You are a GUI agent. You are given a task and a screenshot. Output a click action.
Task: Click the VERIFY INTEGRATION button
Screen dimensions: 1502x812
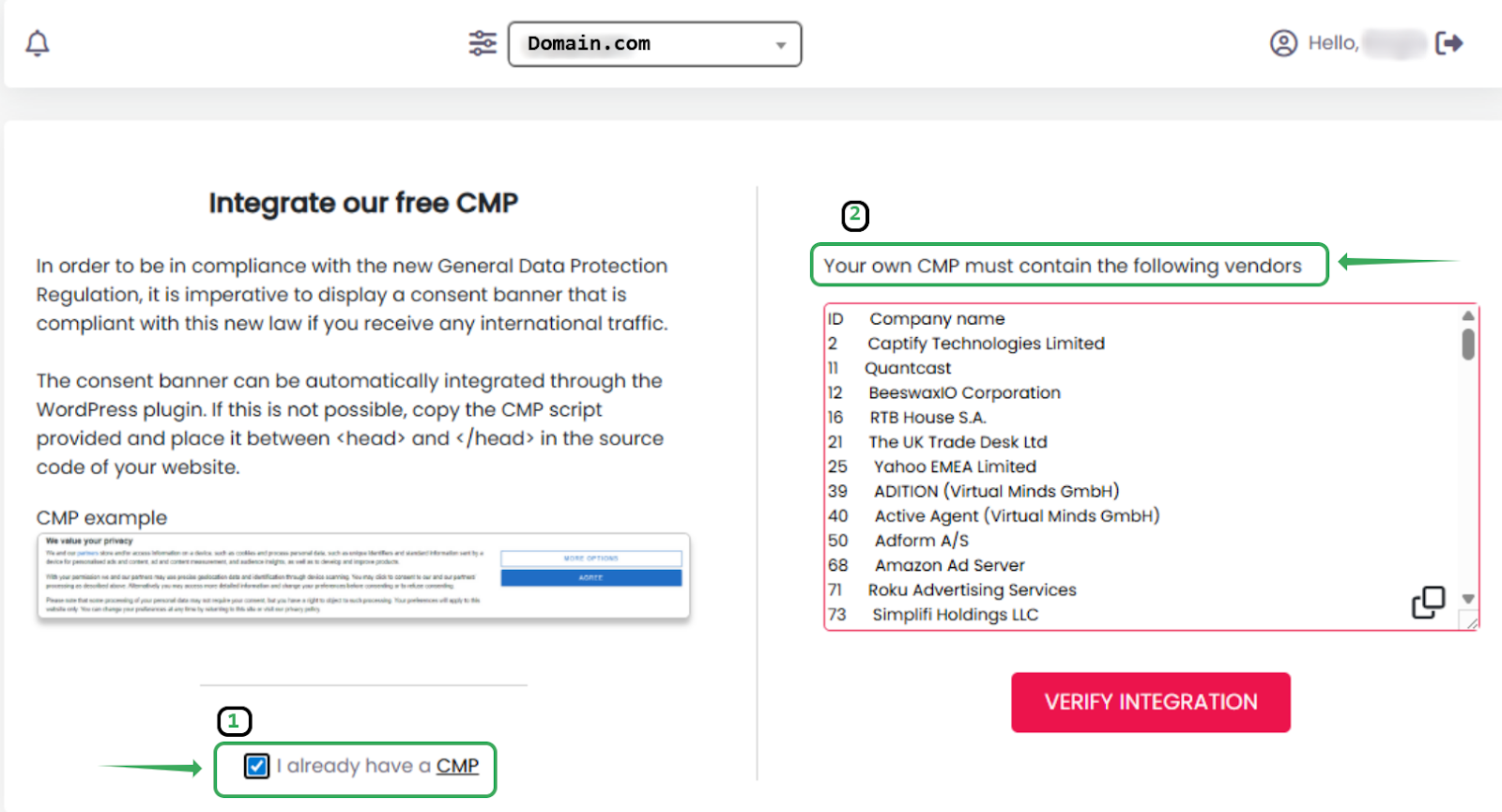tap(1150, 702)
